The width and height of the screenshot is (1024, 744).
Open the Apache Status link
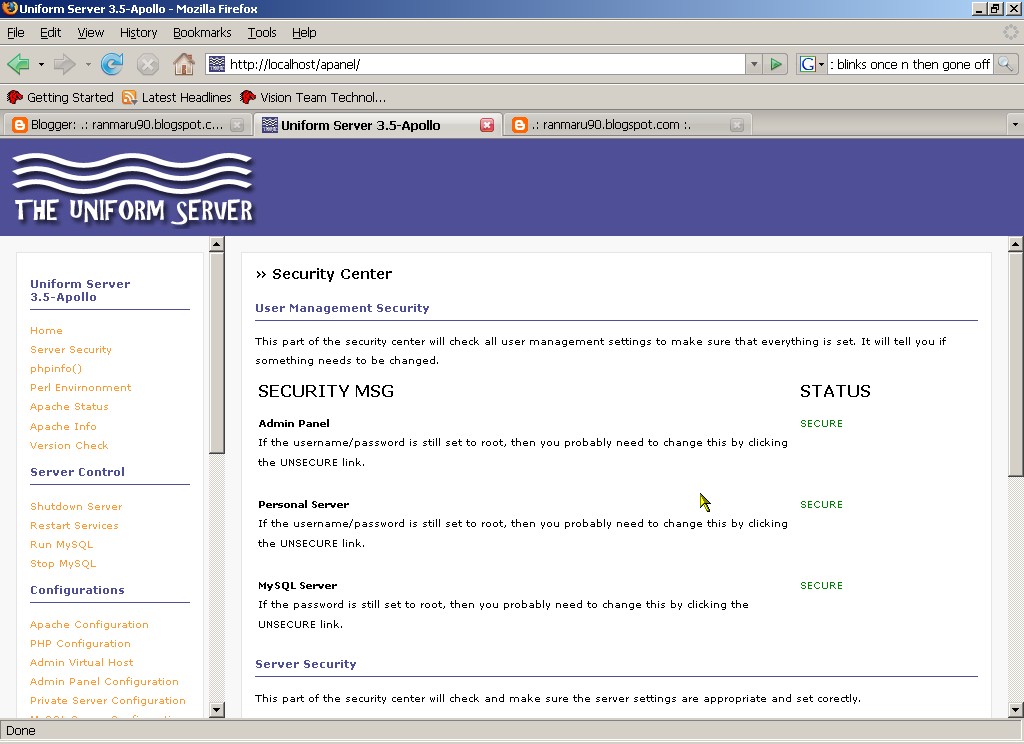pyautogui.click(x=69, y=406)
